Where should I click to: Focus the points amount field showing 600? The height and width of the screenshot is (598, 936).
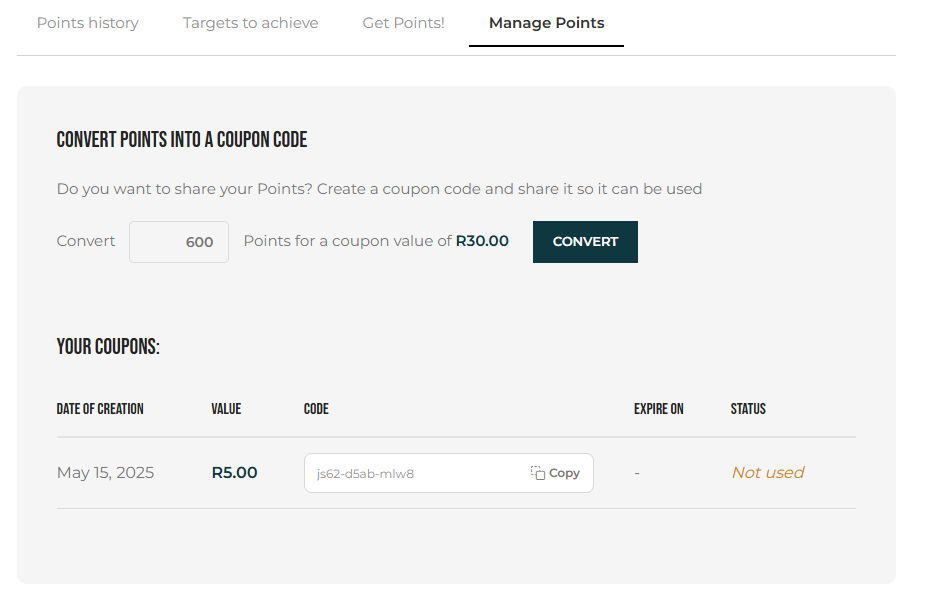click(x=179, y=242)
